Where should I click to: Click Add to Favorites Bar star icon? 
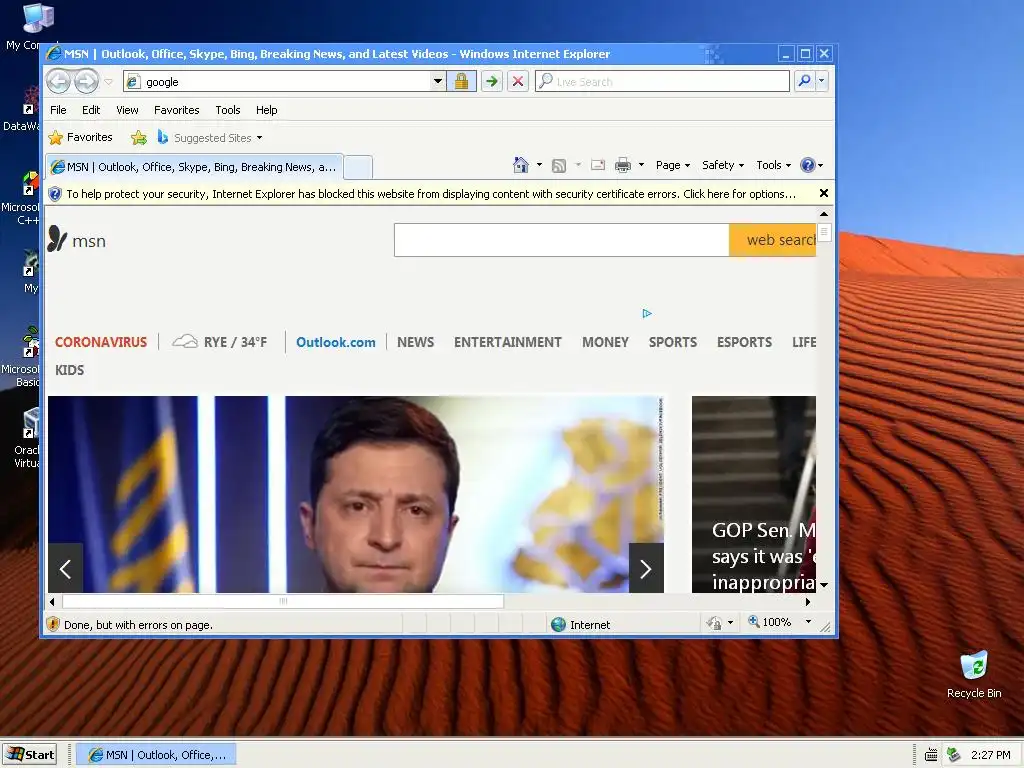tap(138, 138)
